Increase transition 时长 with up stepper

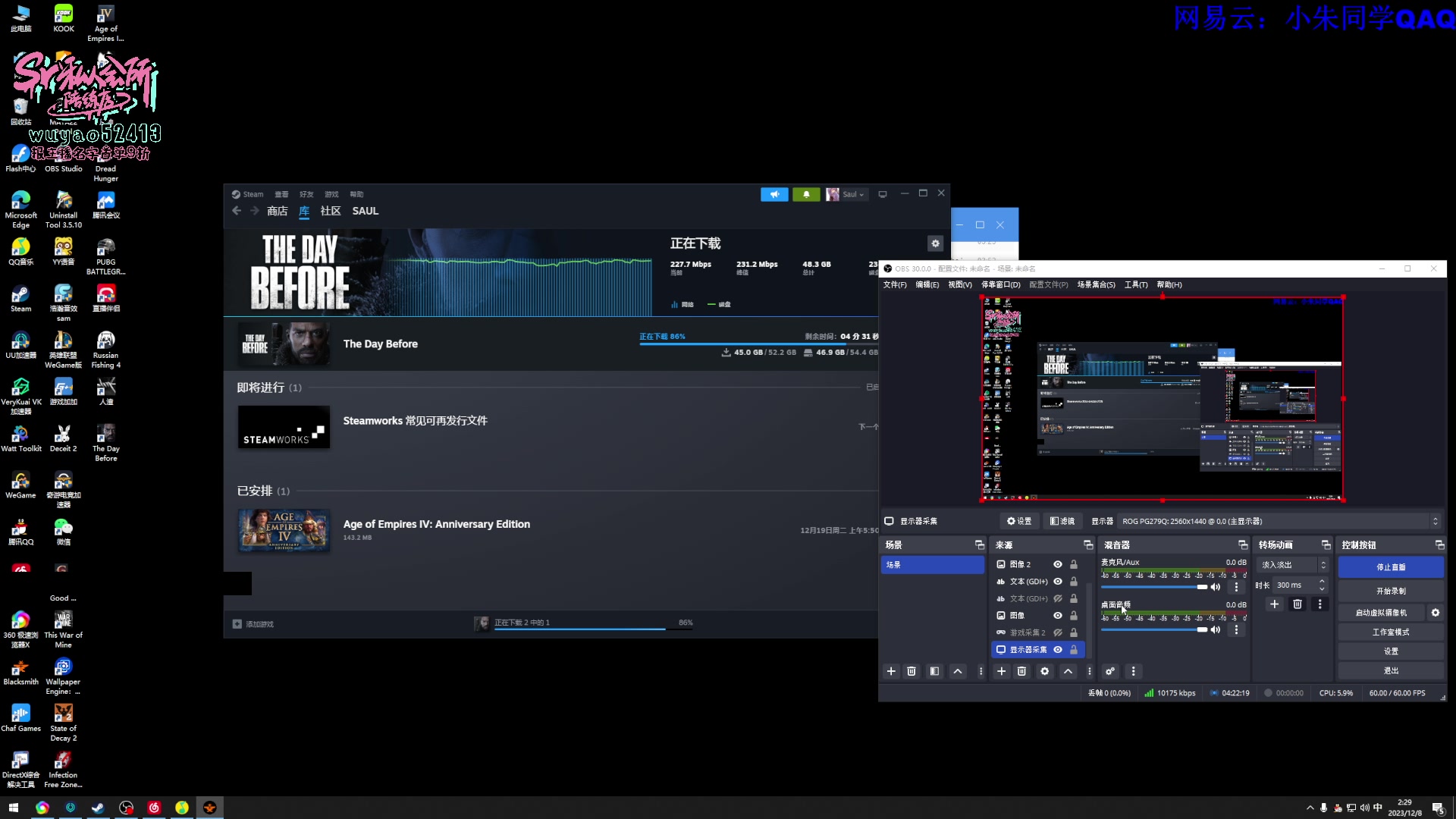tap(1322, 582)
